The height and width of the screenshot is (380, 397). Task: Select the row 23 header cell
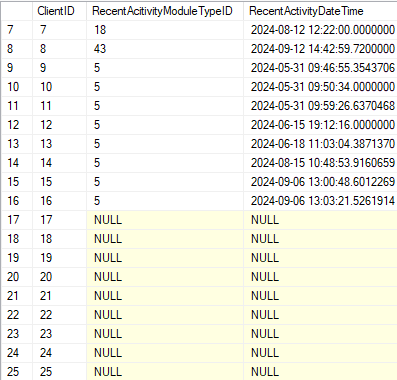(17, 334)
